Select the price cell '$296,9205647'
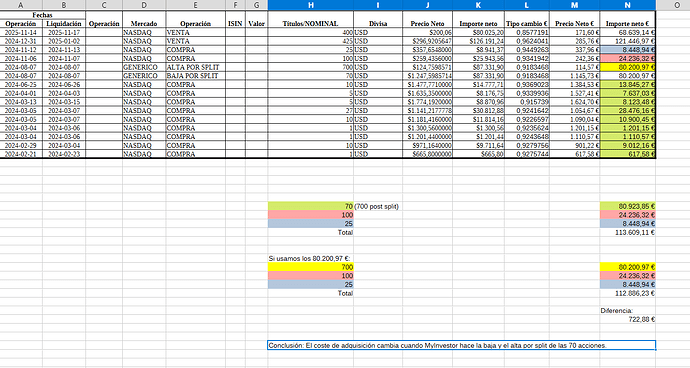690x368 pixels. 427,41
